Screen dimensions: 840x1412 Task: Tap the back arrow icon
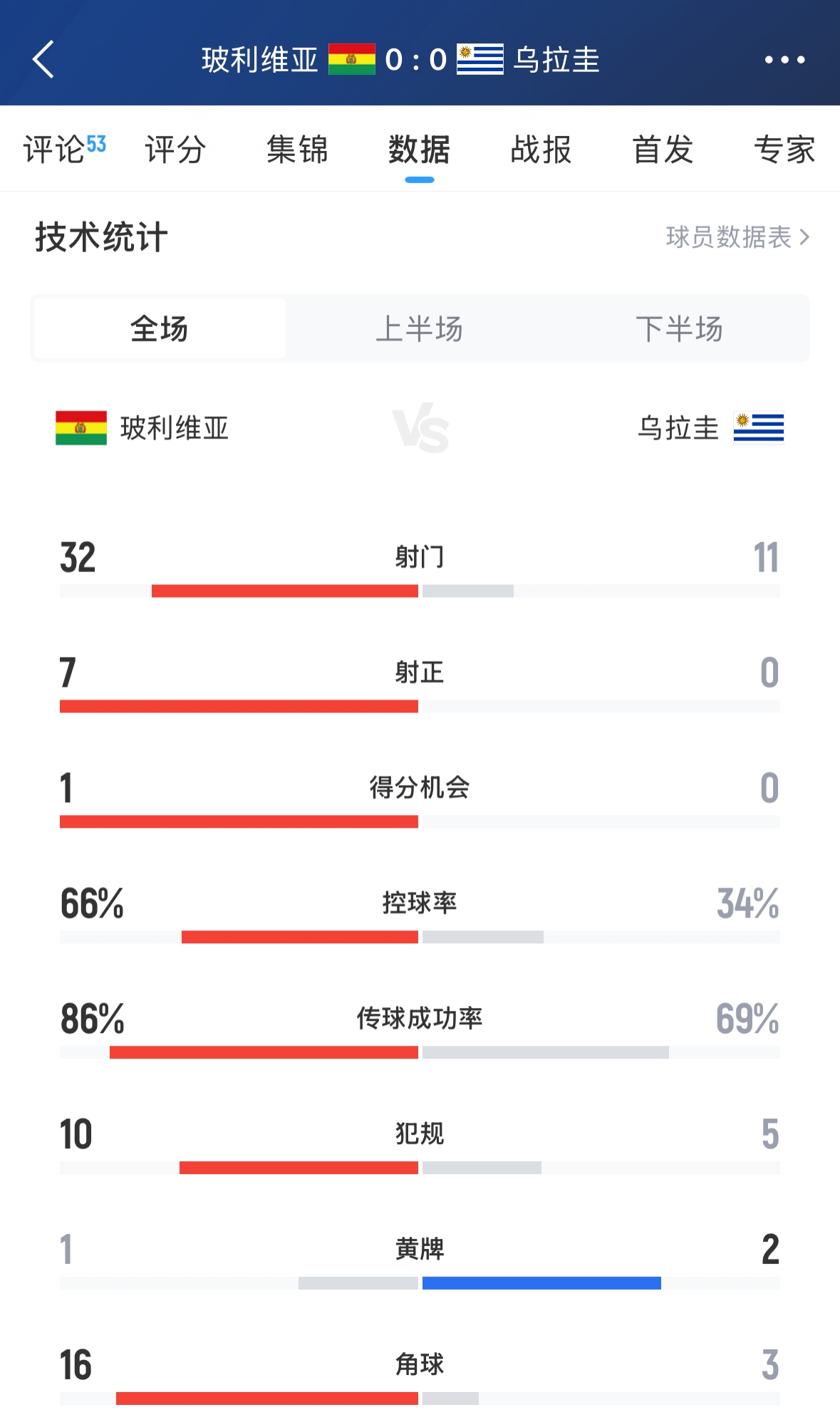[43, 59]
